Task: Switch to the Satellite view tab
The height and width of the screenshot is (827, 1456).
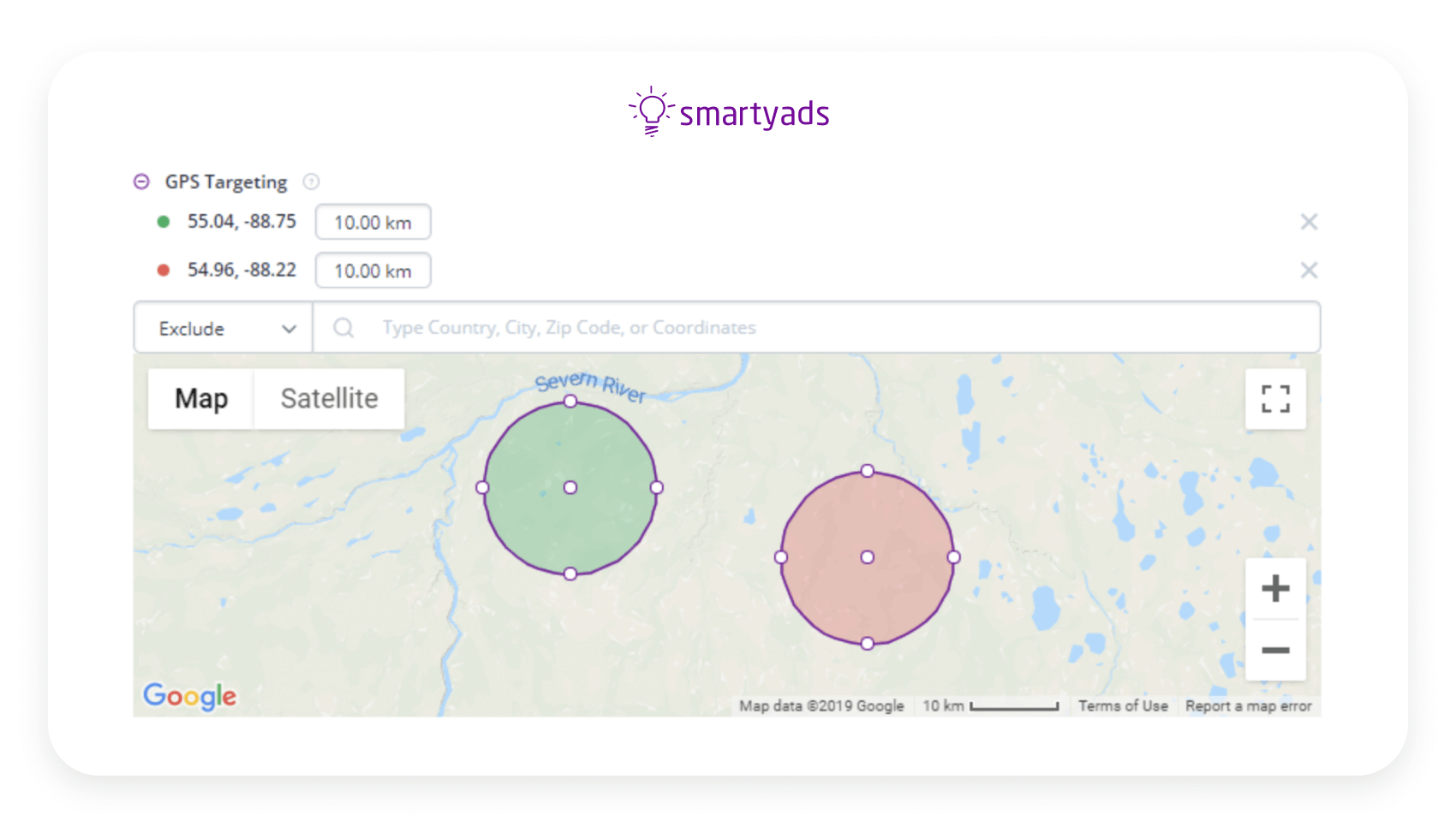Action: [329, 398]
